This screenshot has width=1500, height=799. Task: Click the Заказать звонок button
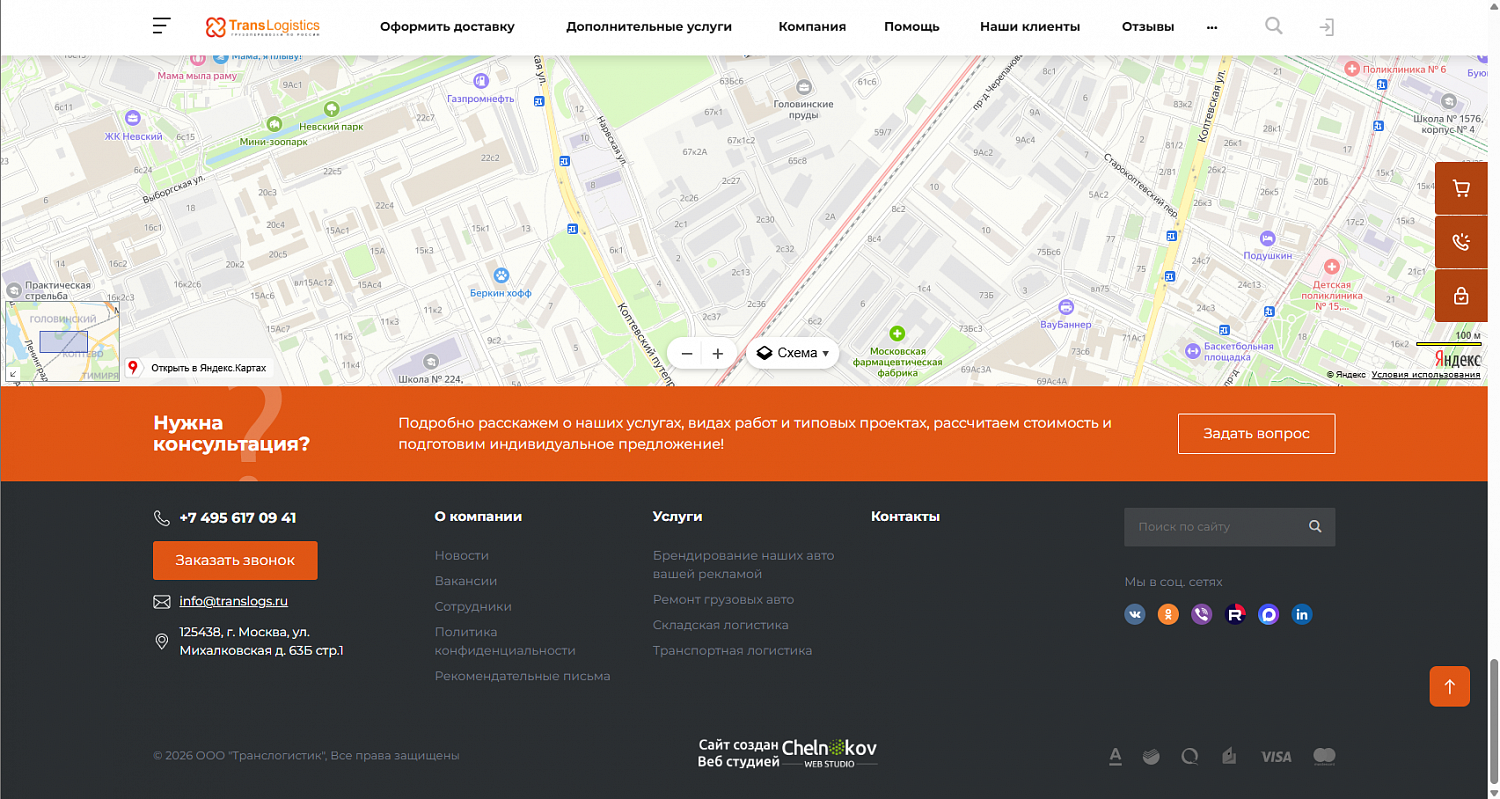click(x=235, y=560)
